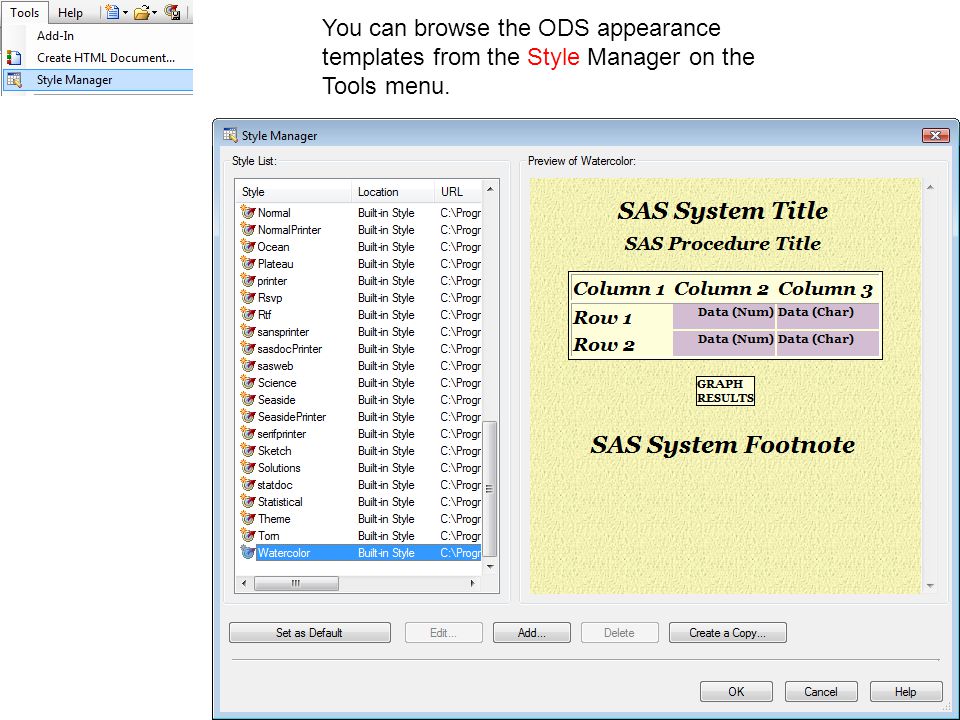Confirm the dialog with OK
Image resolution: width=960 pixels, height=720 pixels.
coord(736,691)
